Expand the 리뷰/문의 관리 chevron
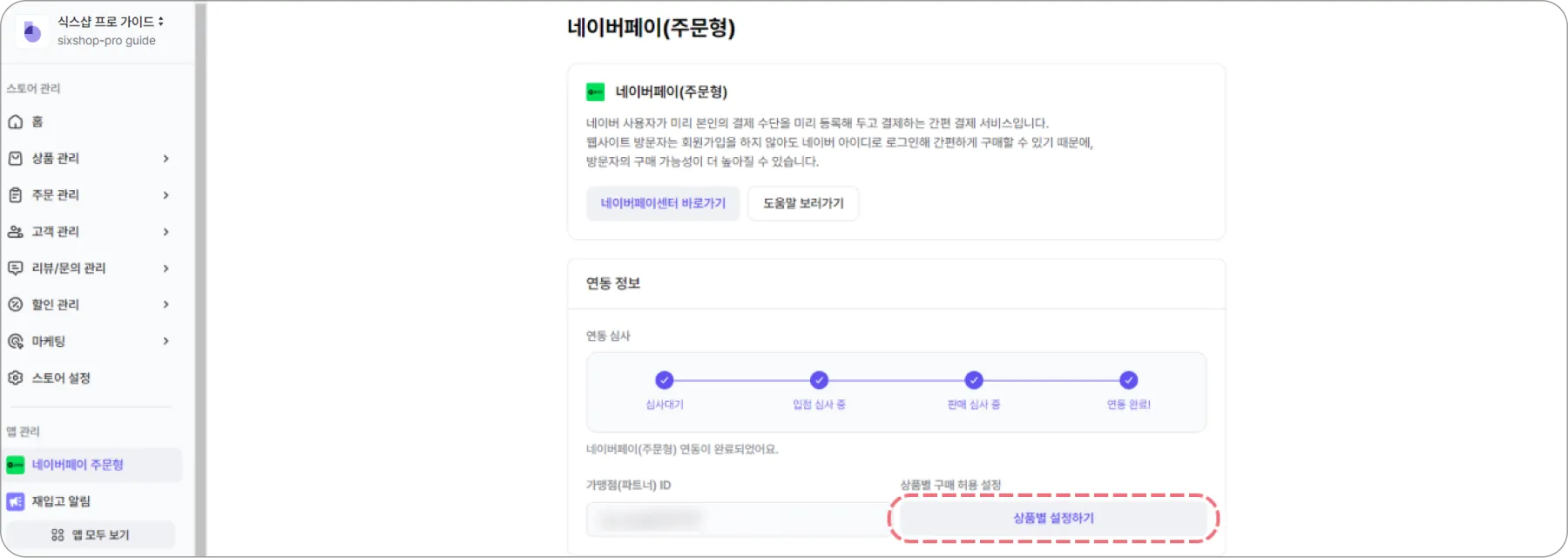Viewport: 1568px width, 558px height. click(166, 269)
